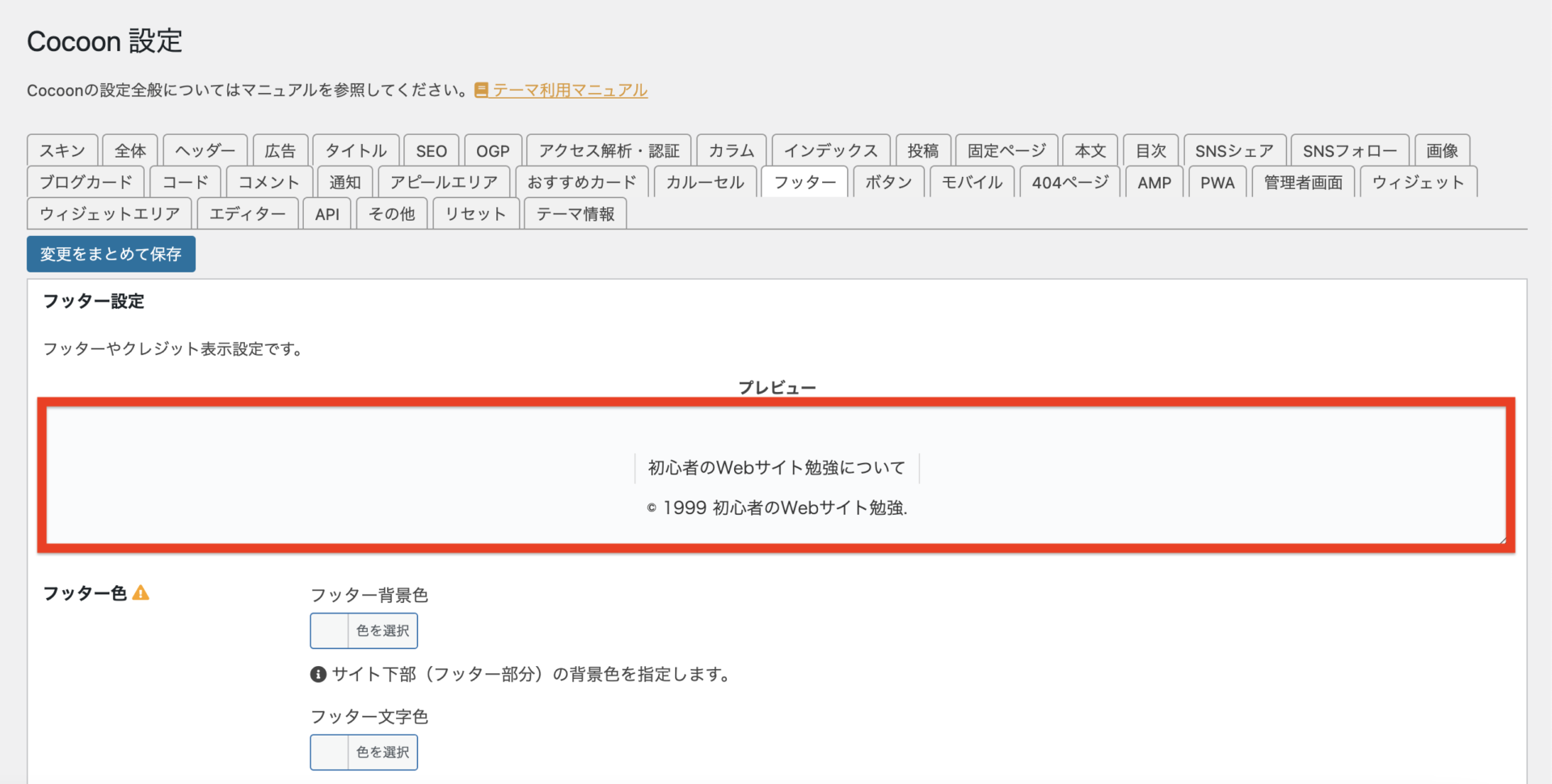
Task: Open the API tab
Action: coord(327,213)
